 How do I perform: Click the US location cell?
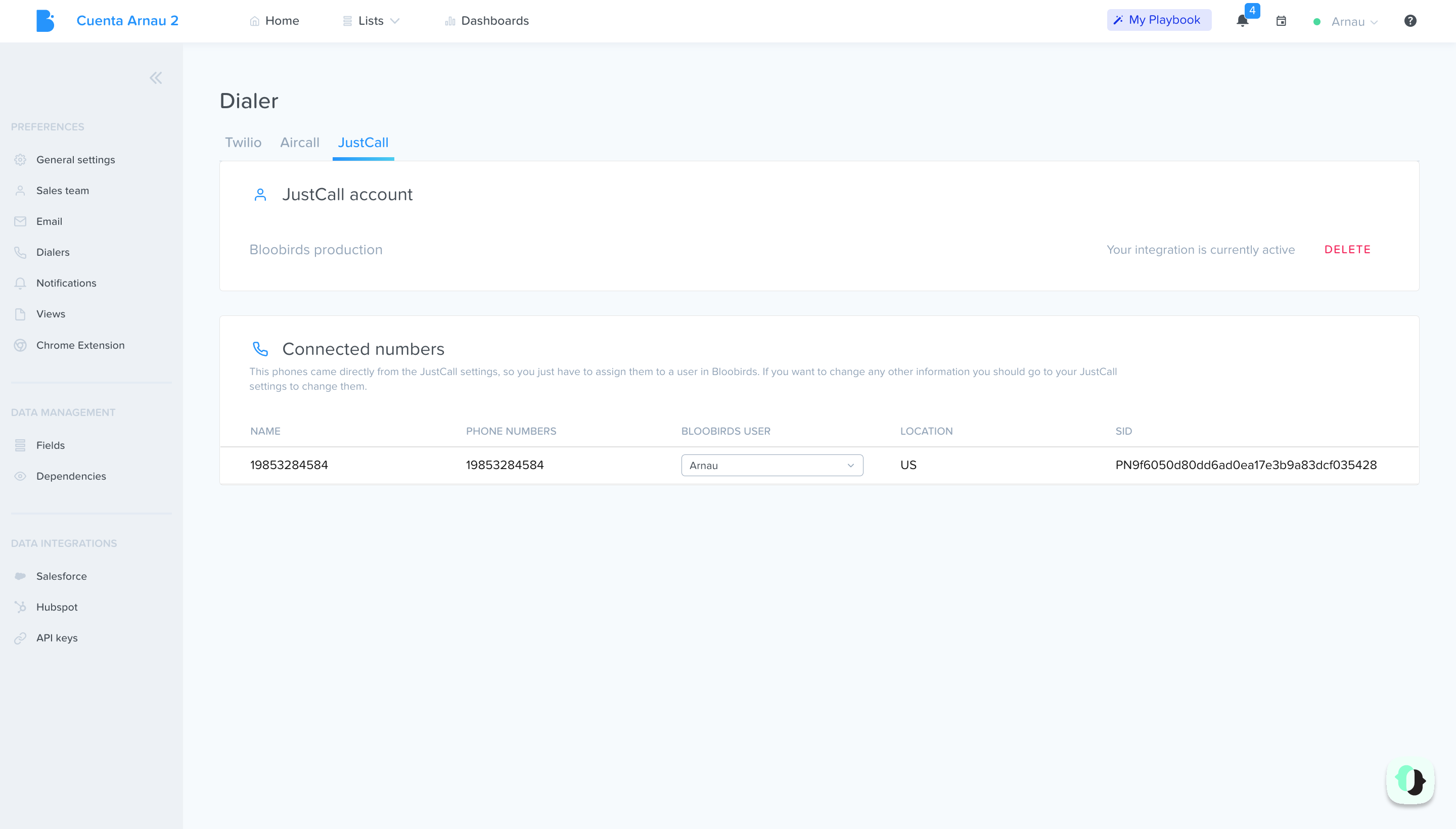[908, 465]
